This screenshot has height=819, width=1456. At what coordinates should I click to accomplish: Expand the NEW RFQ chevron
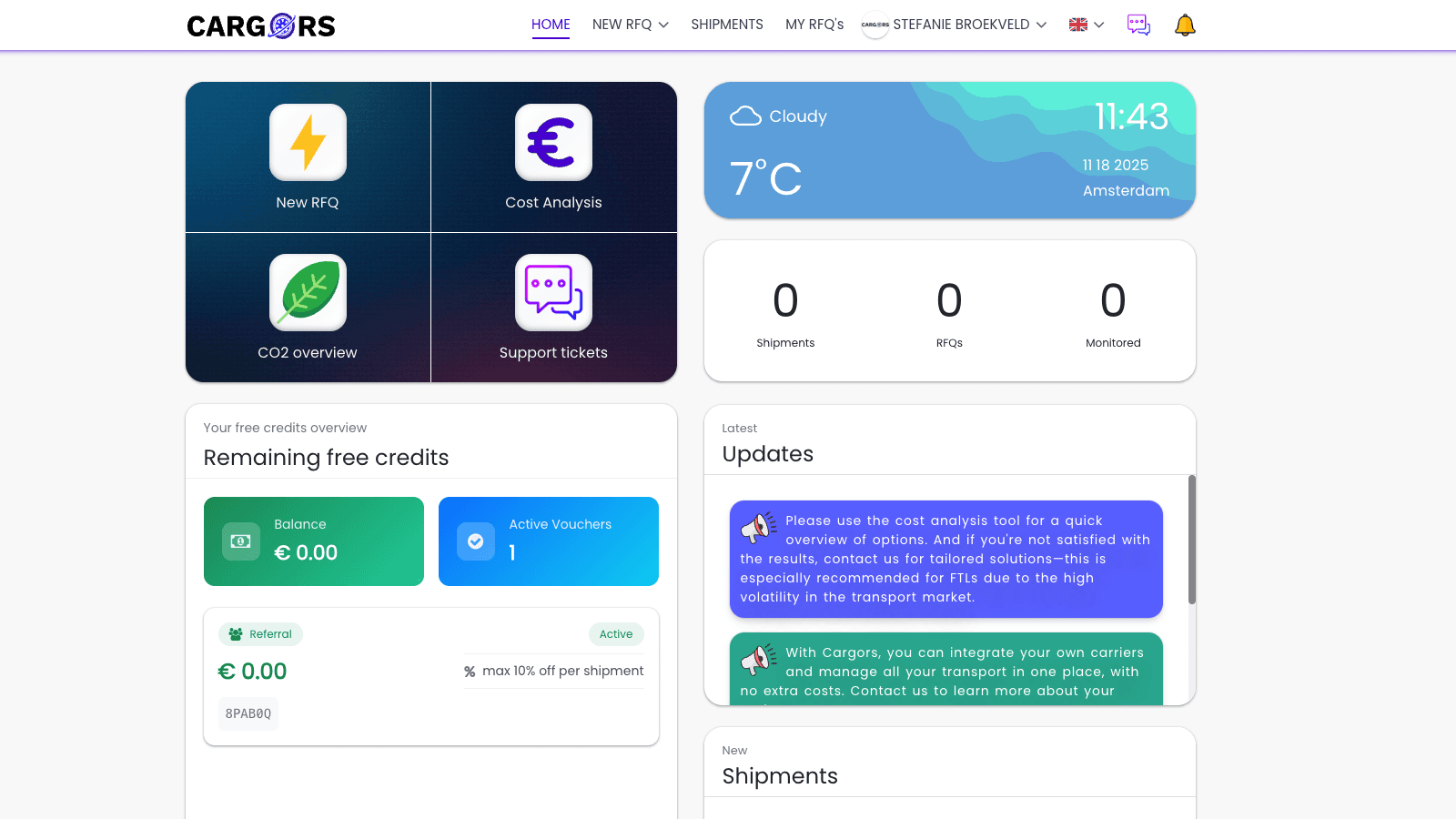663,25
